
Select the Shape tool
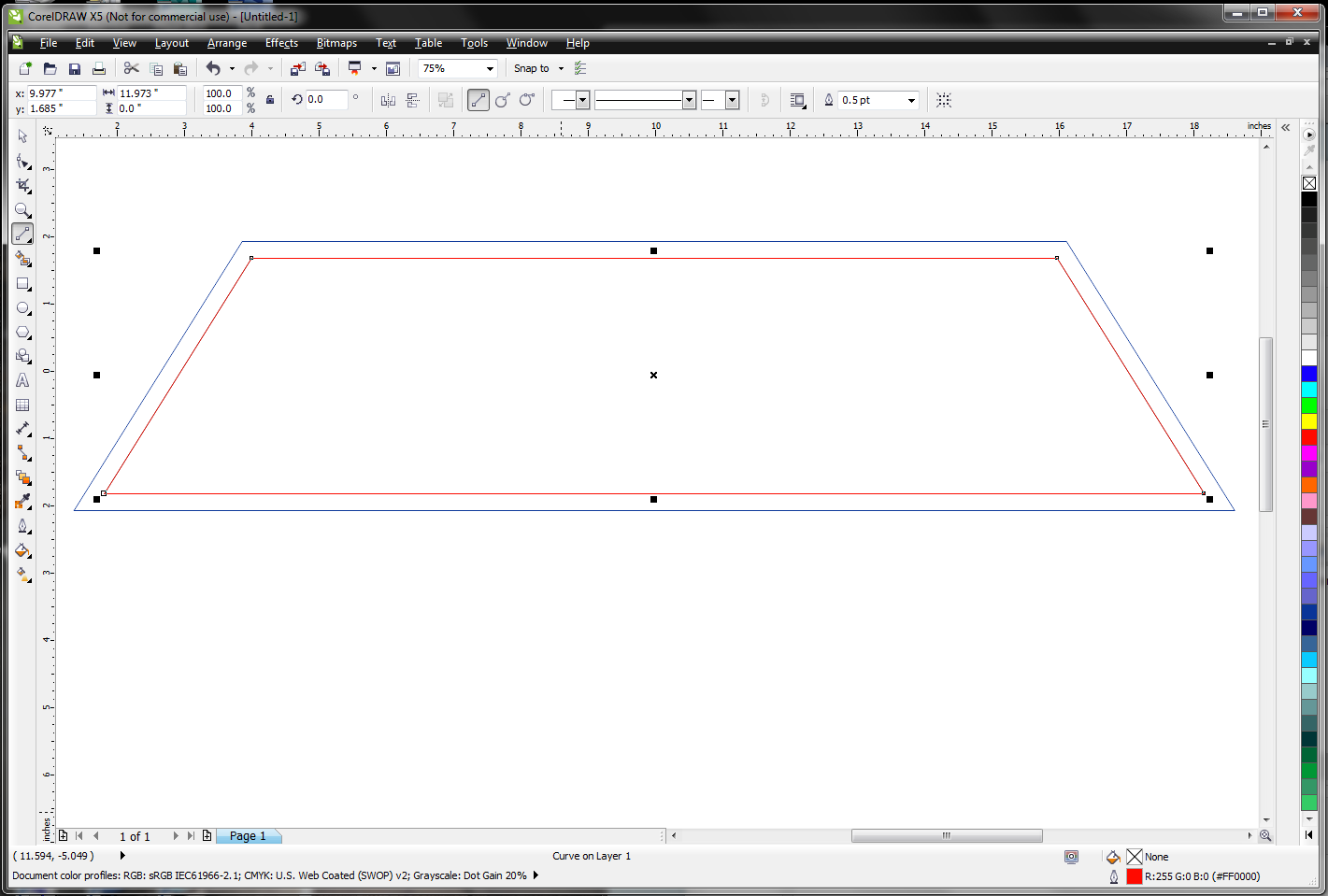(22, 162)
